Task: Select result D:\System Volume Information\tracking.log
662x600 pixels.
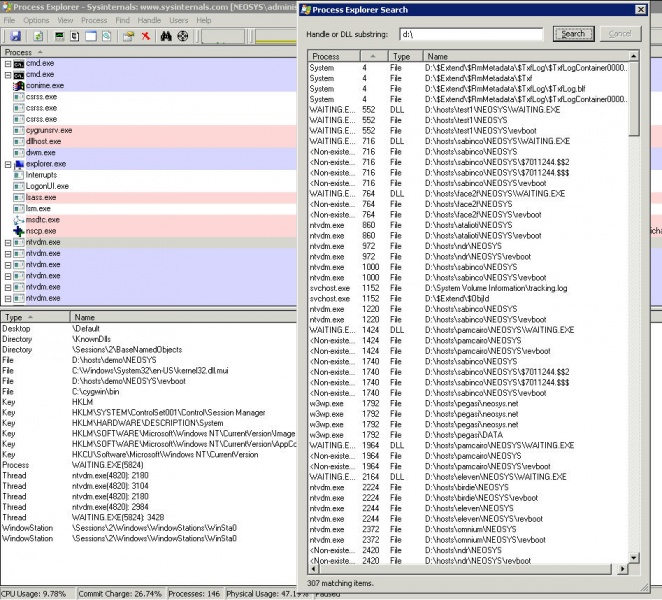Action: coord(496,288)
